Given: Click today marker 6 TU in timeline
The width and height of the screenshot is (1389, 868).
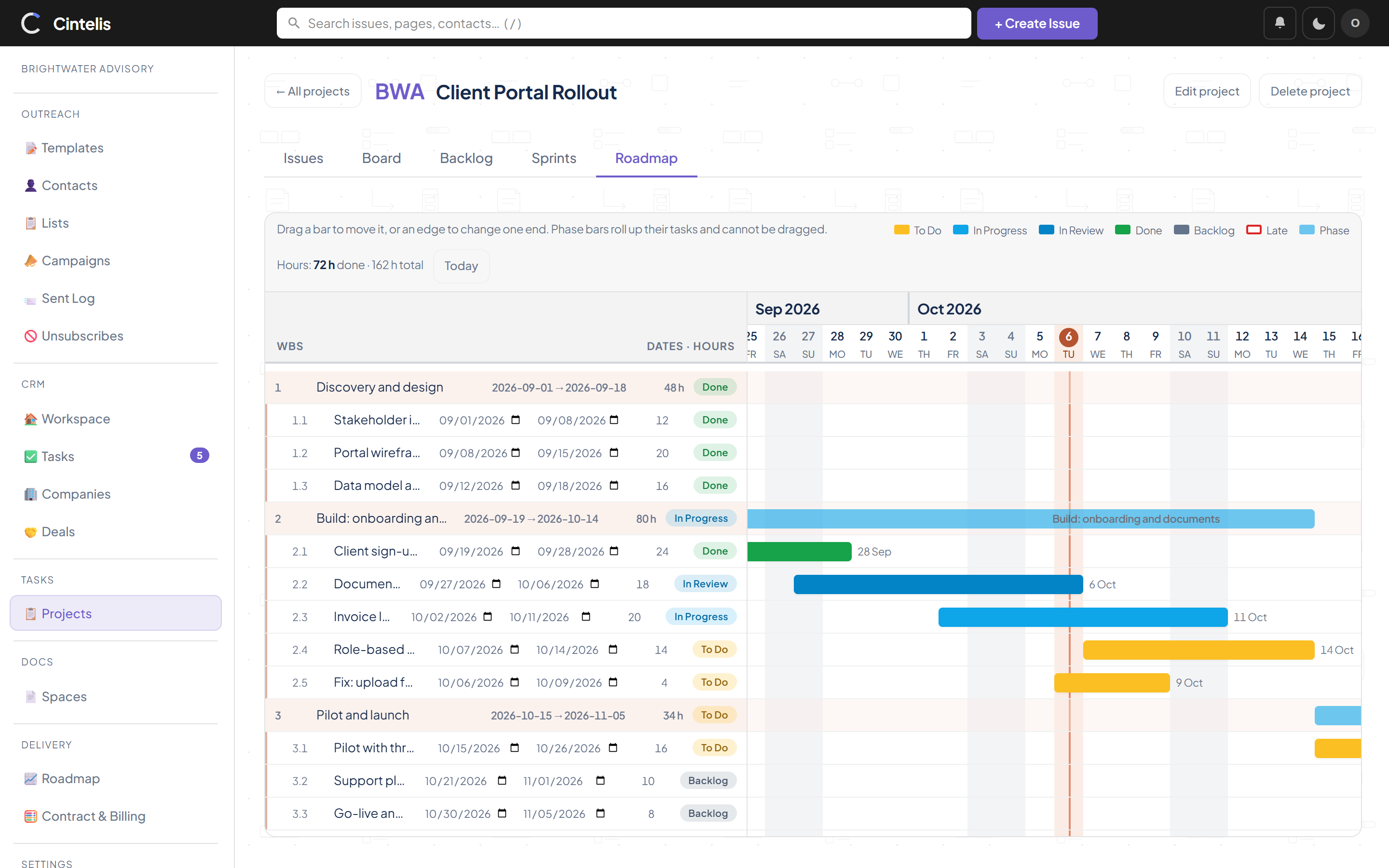Looking at the screenshot, I should point(1068,343).
